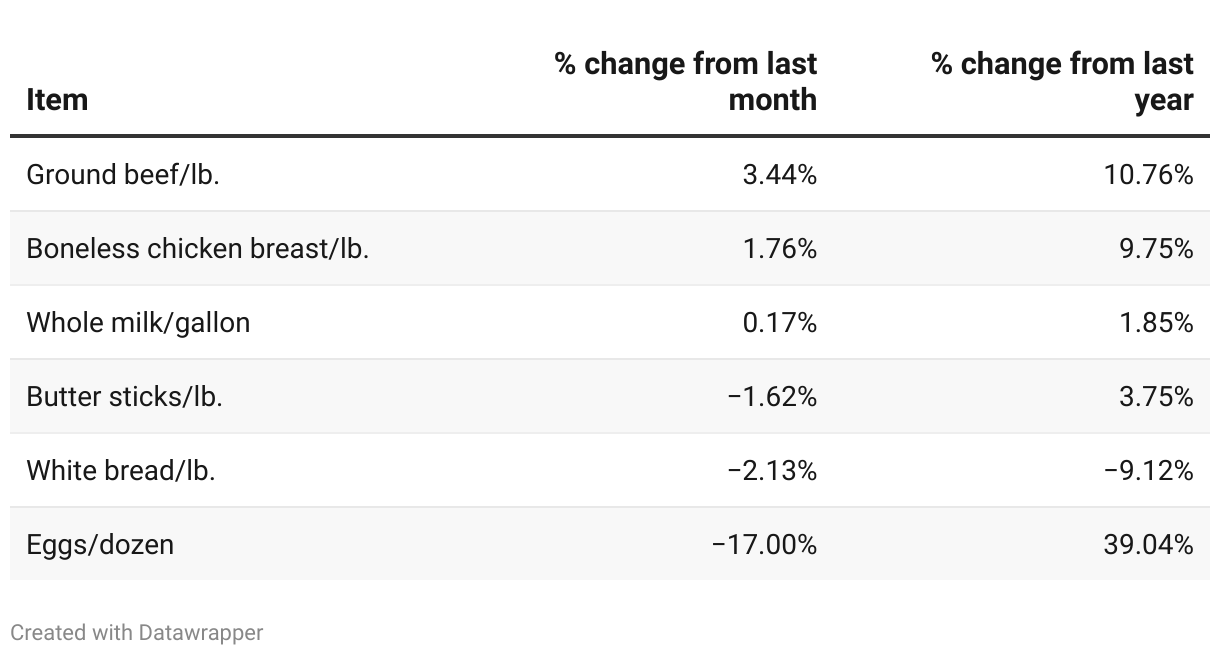Select the −1.62% butter sticks cell
Screen dimensions: 1220x656
(772, 397)
